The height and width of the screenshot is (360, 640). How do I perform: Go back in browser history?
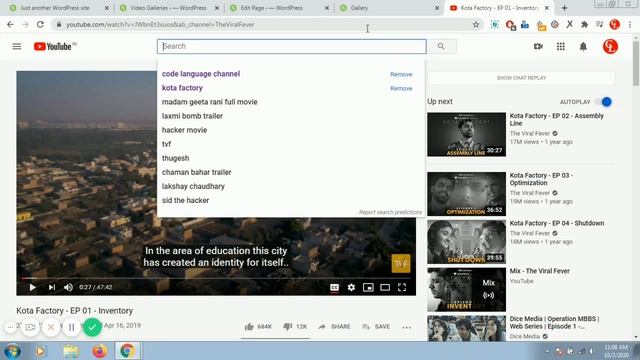pyautogui.click(x=10, y=24)
